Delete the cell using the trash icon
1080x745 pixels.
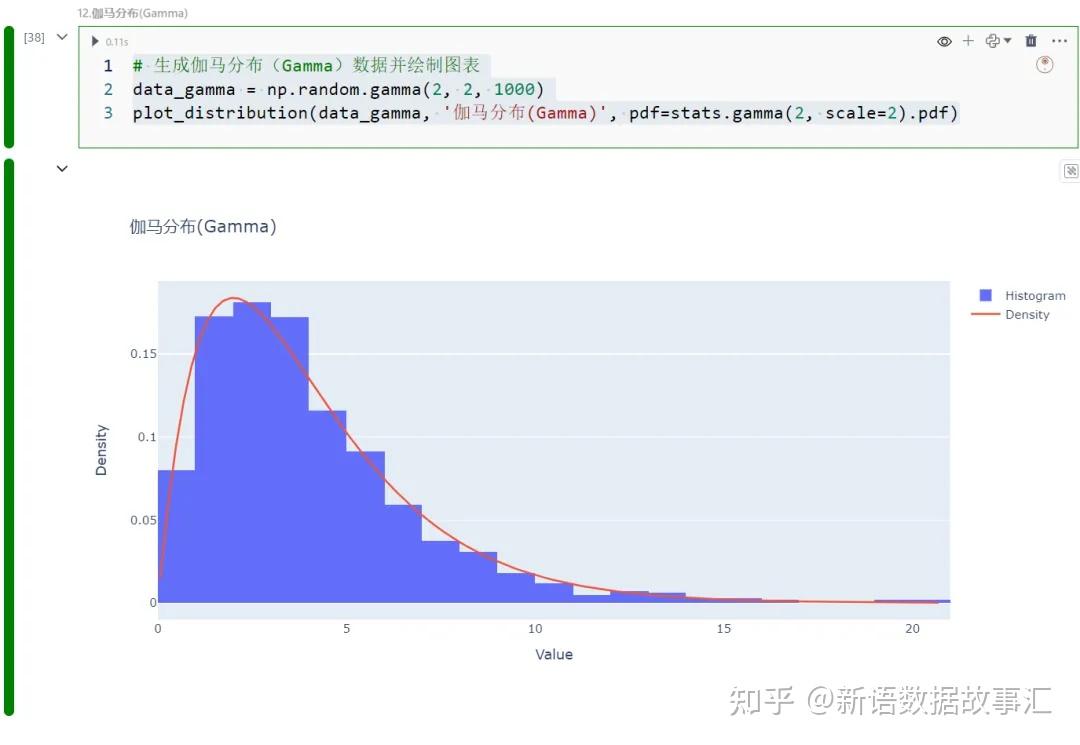point(1031,41)
